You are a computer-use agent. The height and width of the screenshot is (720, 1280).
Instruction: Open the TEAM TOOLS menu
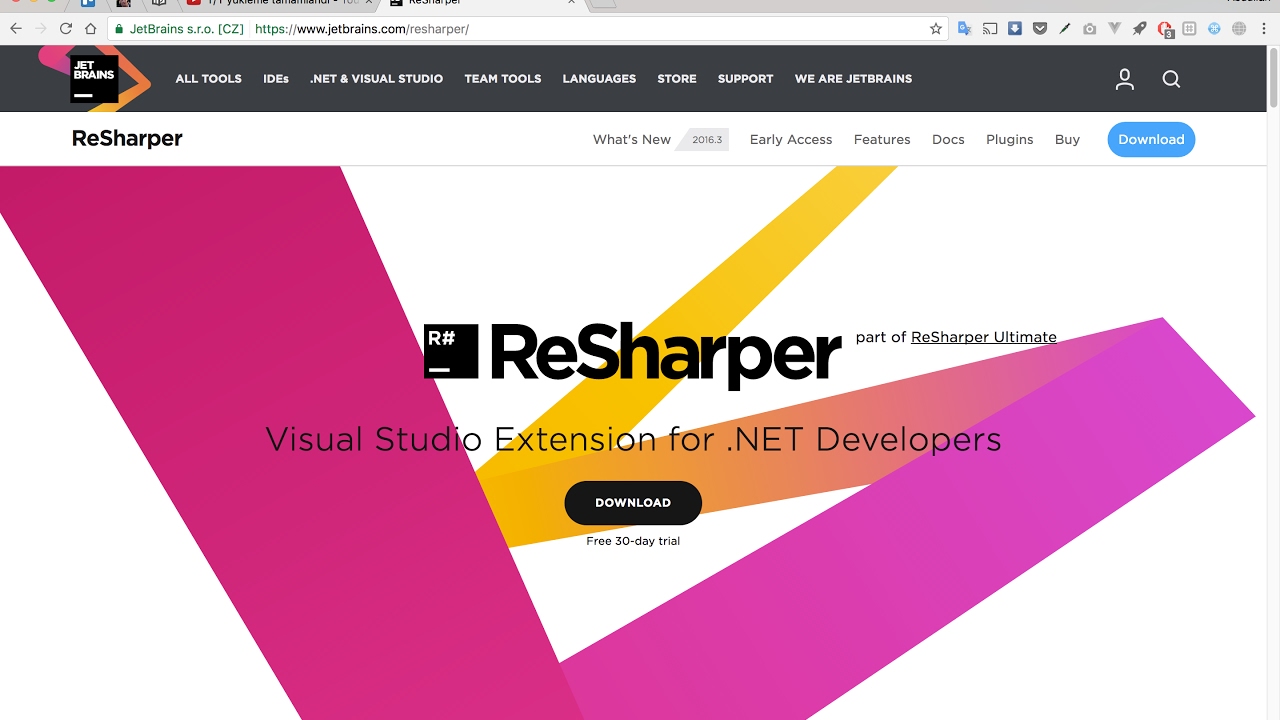(x=503, y=79)
